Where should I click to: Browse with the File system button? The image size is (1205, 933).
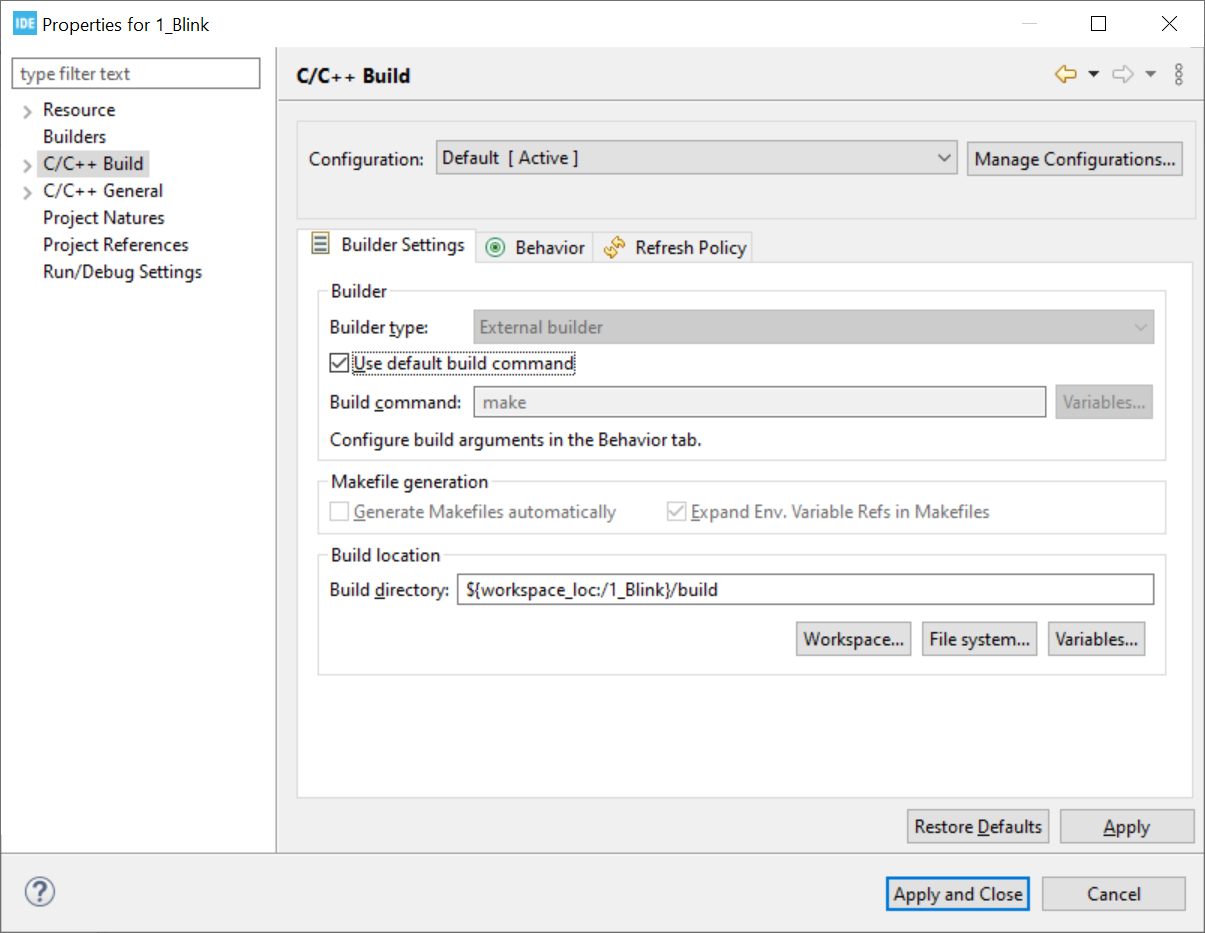[979, 640]
